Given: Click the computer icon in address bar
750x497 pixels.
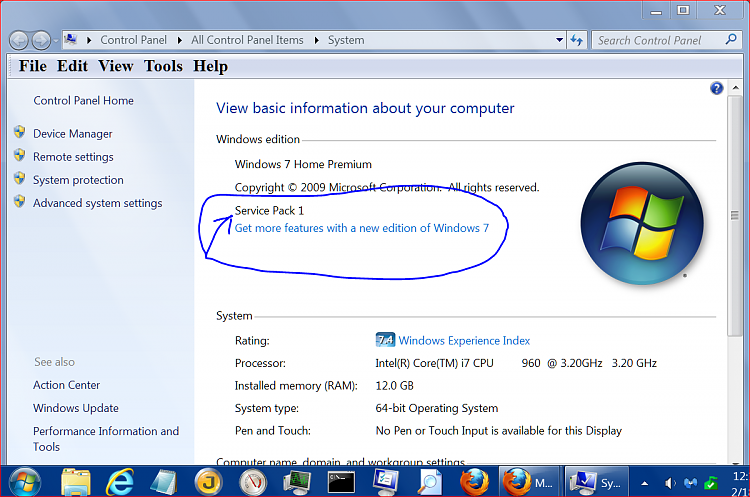Looking at the screenshot, I should 71,39.
